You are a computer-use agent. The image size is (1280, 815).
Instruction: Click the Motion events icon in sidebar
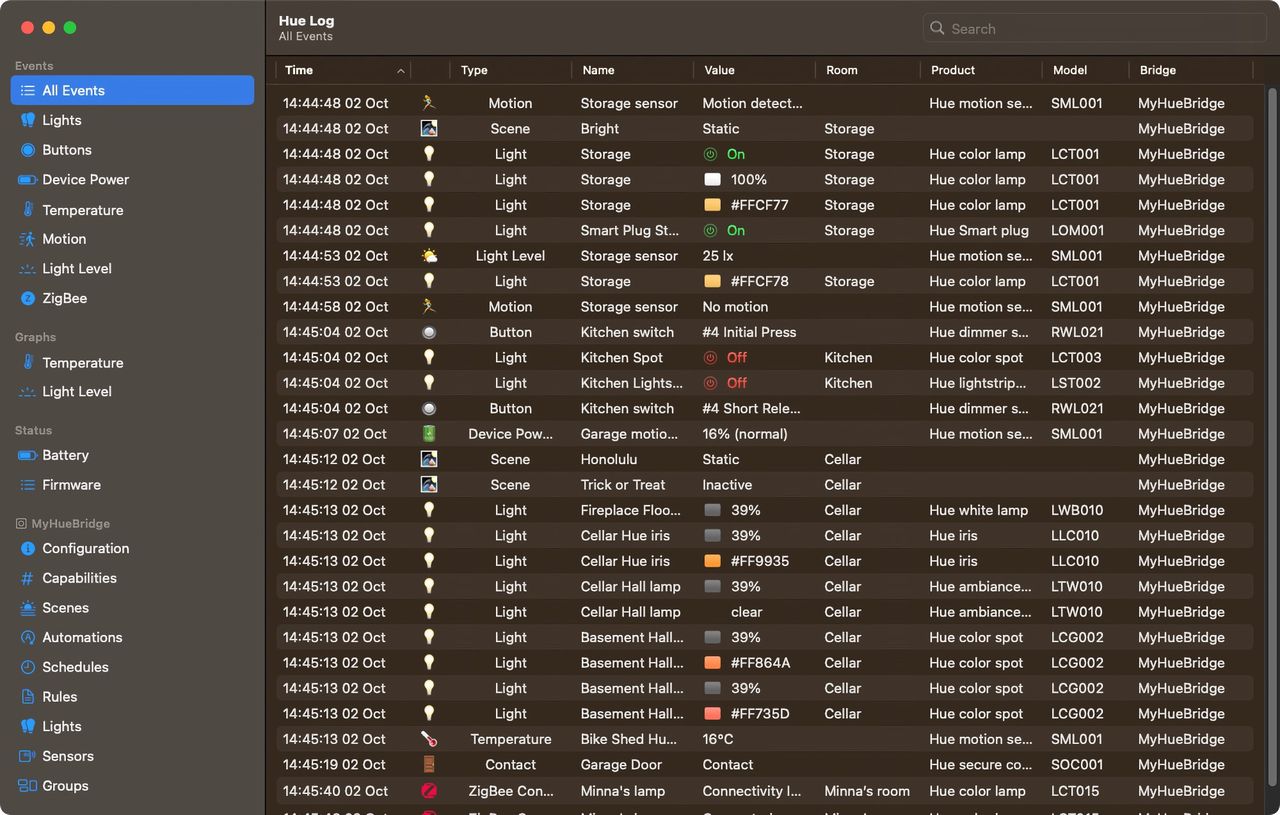coord(28,239)
